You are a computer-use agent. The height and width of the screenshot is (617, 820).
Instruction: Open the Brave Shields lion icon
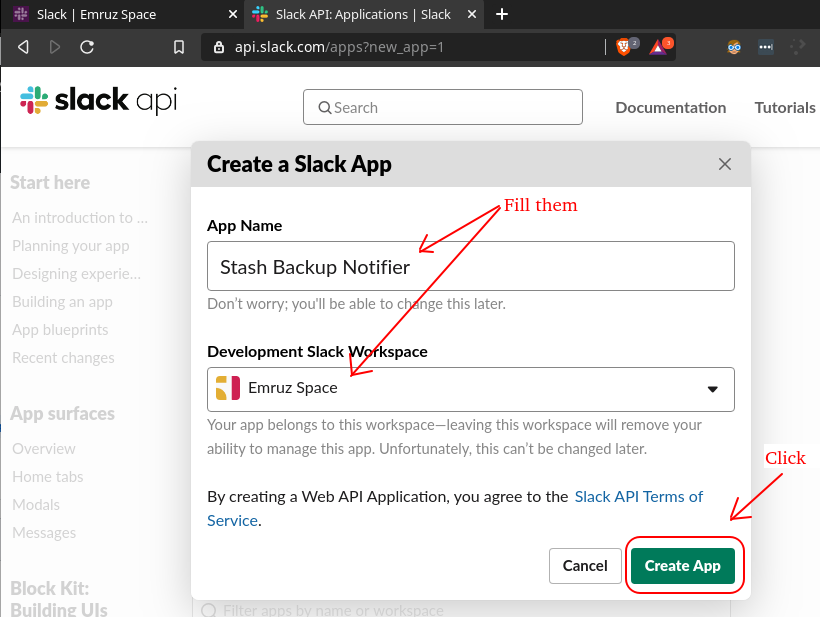624,46
